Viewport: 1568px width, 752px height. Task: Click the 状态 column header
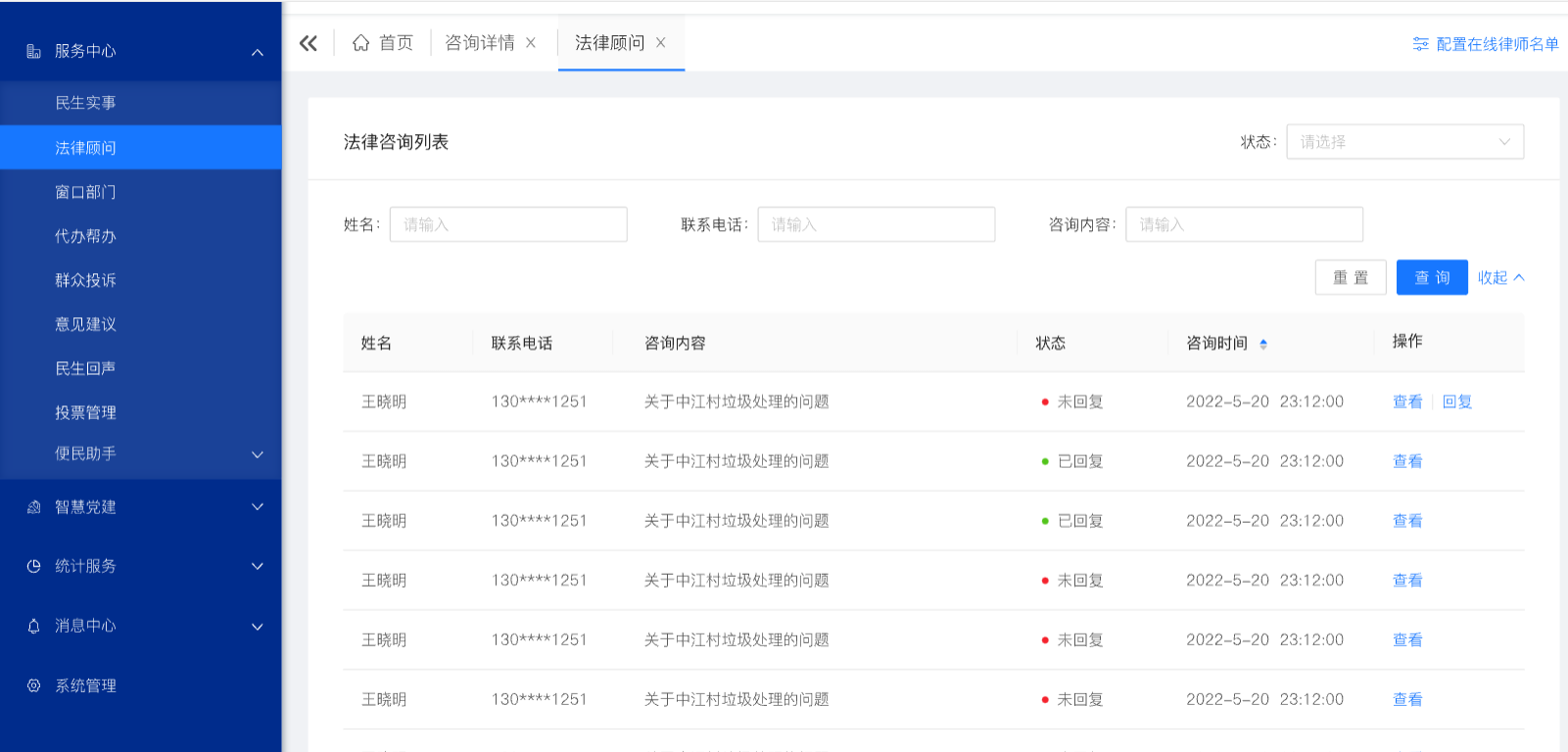[1051, 344]
